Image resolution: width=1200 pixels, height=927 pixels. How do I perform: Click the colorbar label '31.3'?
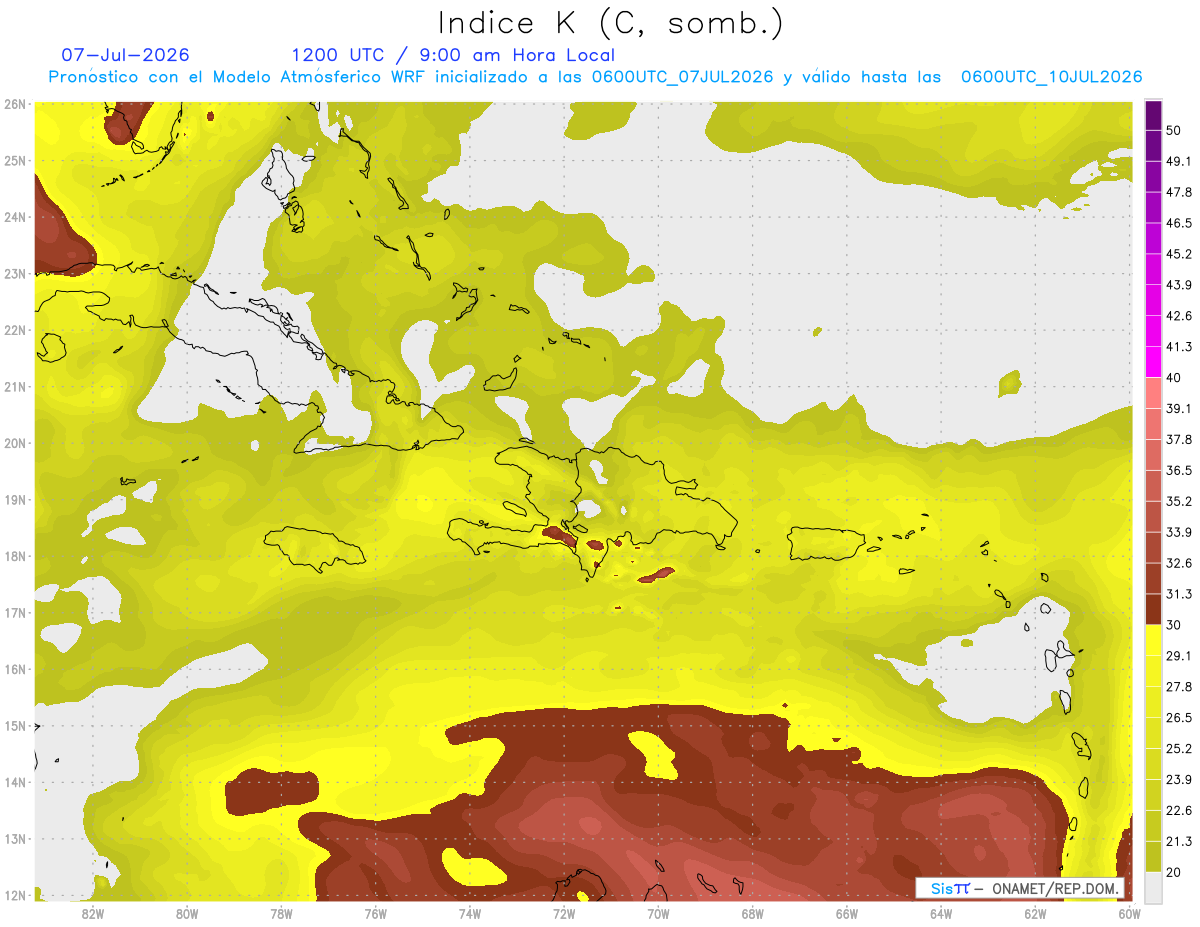coord(1179,594)
